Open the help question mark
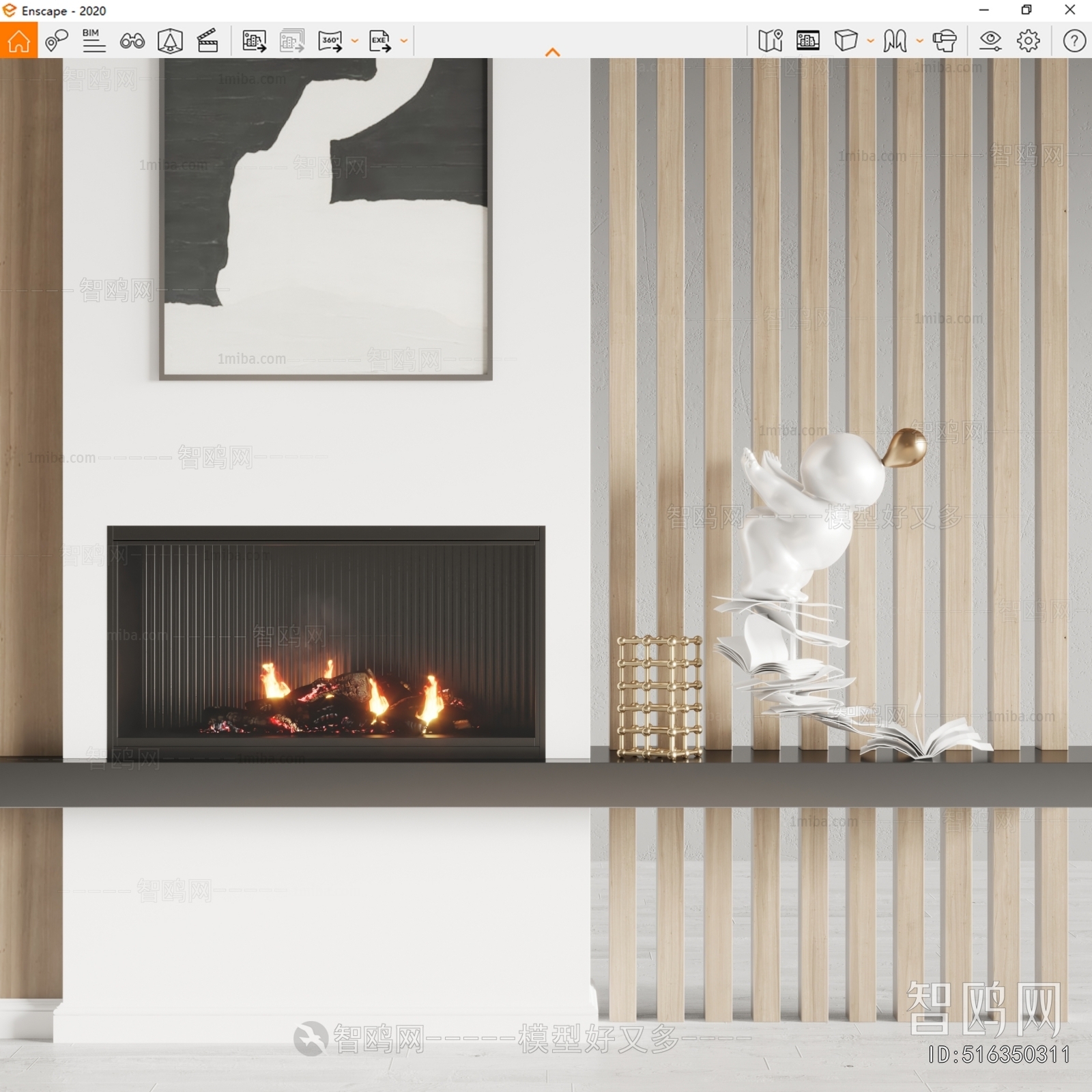 [1074, 41]
